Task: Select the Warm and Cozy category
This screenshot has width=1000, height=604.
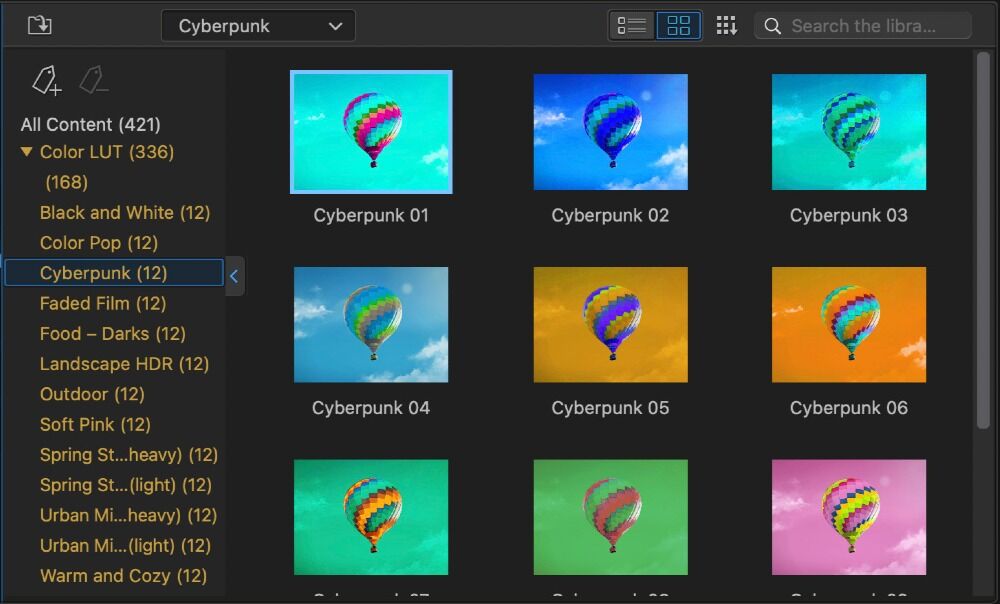Action: pos(123,576)
